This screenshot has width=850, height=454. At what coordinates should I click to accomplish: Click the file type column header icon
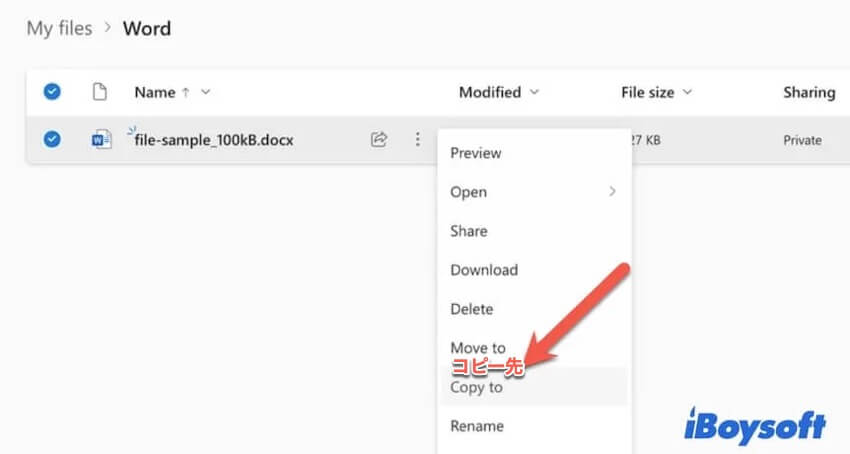[99, 92]
